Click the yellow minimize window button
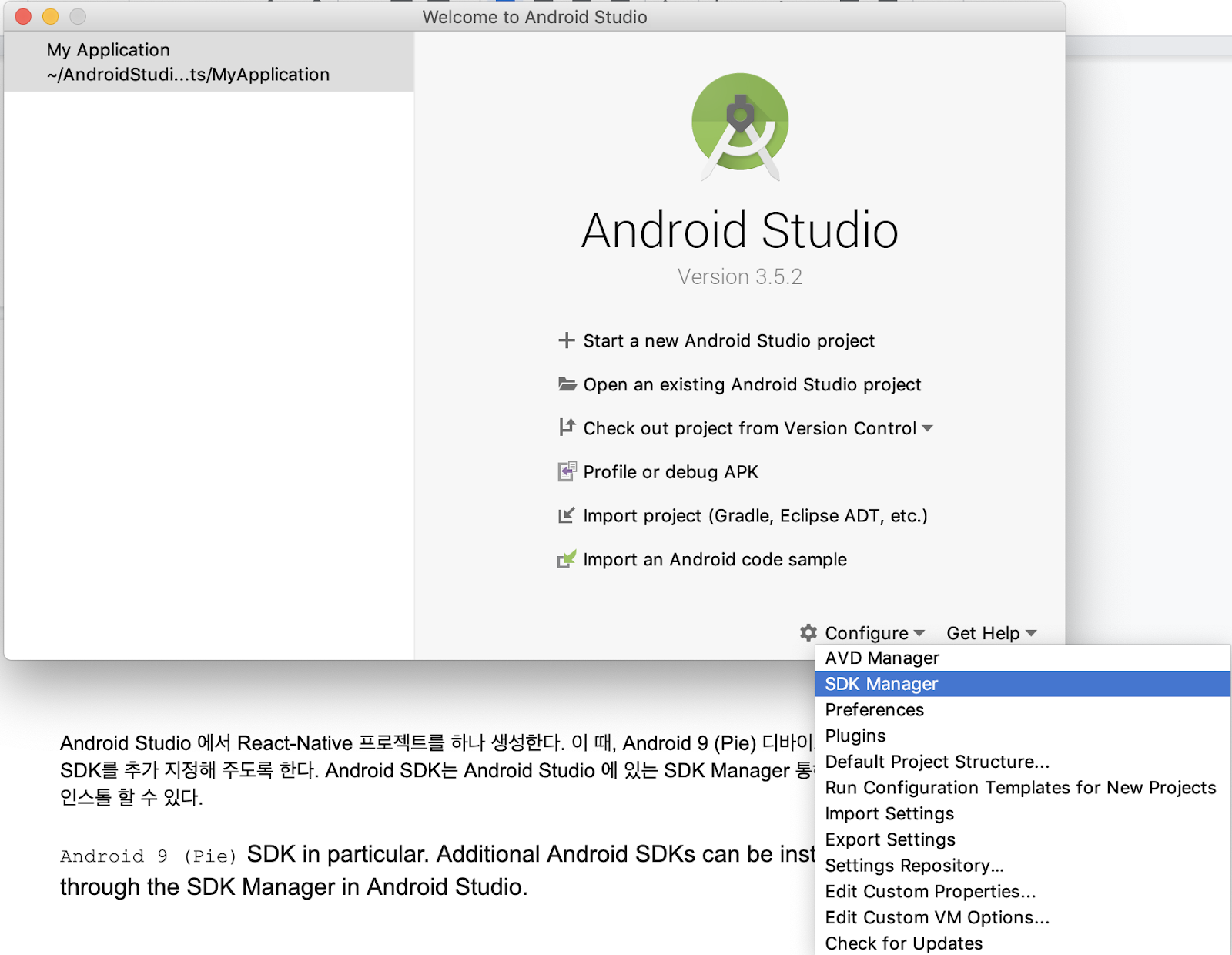This screenshot has height=955, width=1232. click(50, 16)
